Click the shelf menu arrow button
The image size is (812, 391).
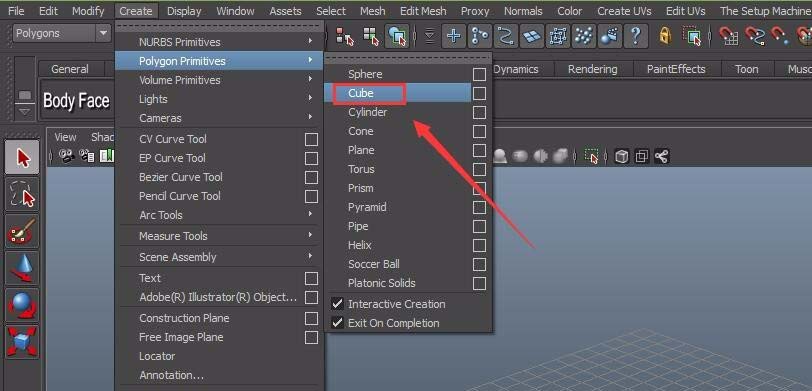pos(25,111)
